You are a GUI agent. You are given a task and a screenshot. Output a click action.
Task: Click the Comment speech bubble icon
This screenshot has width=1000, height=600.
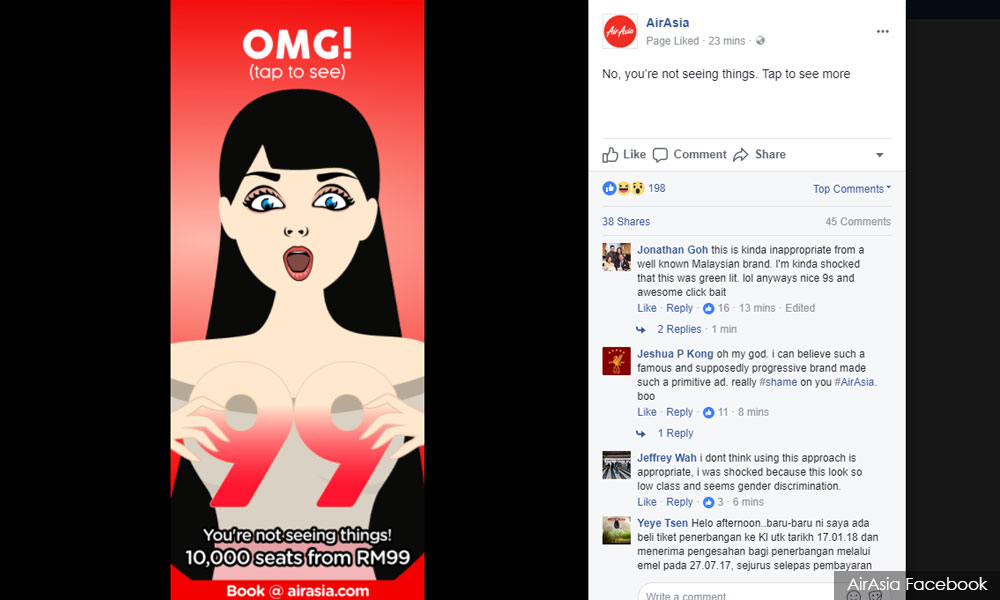[660, 155]
